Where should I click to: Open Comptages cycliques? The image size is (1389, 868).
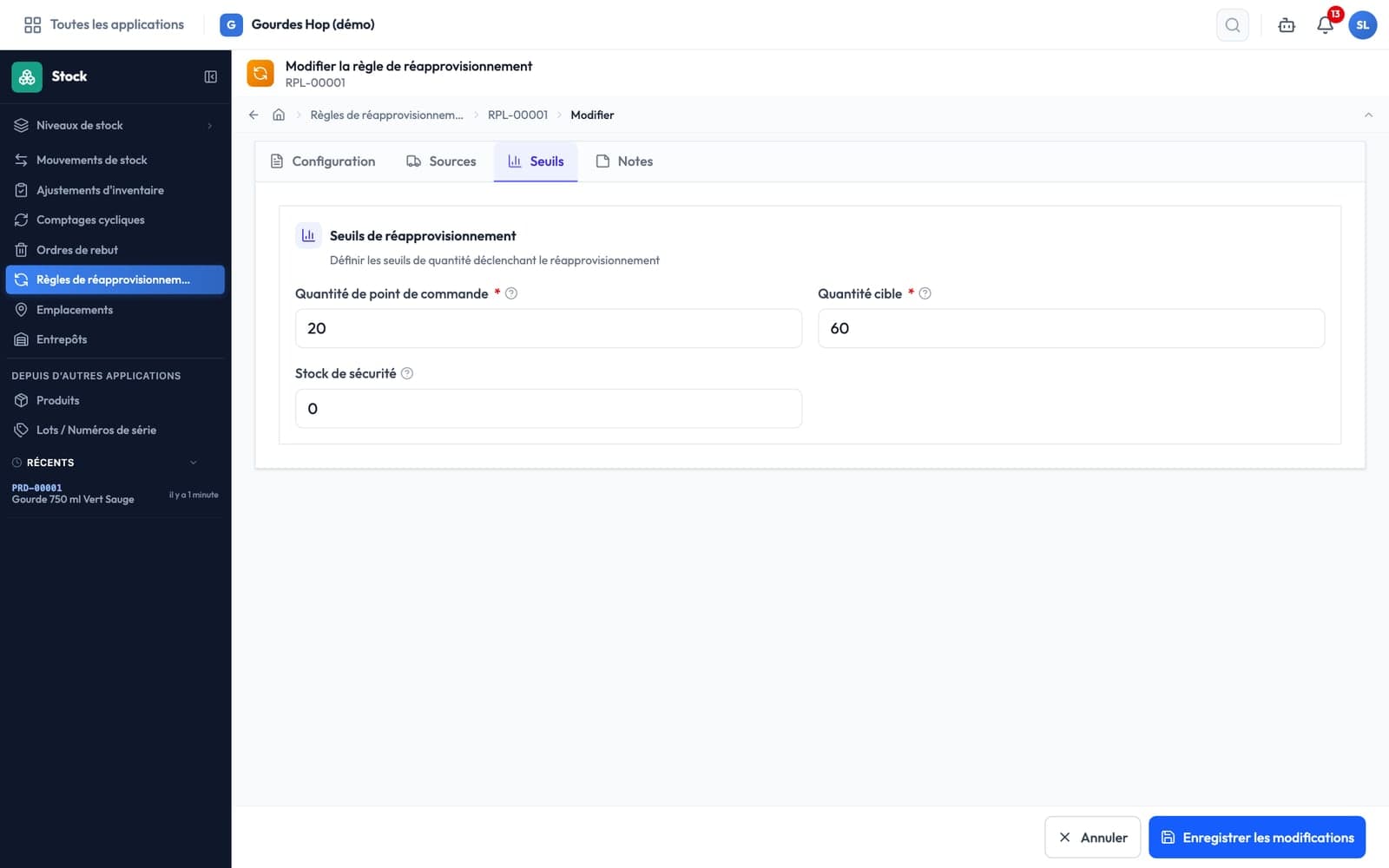coord(115,220)
